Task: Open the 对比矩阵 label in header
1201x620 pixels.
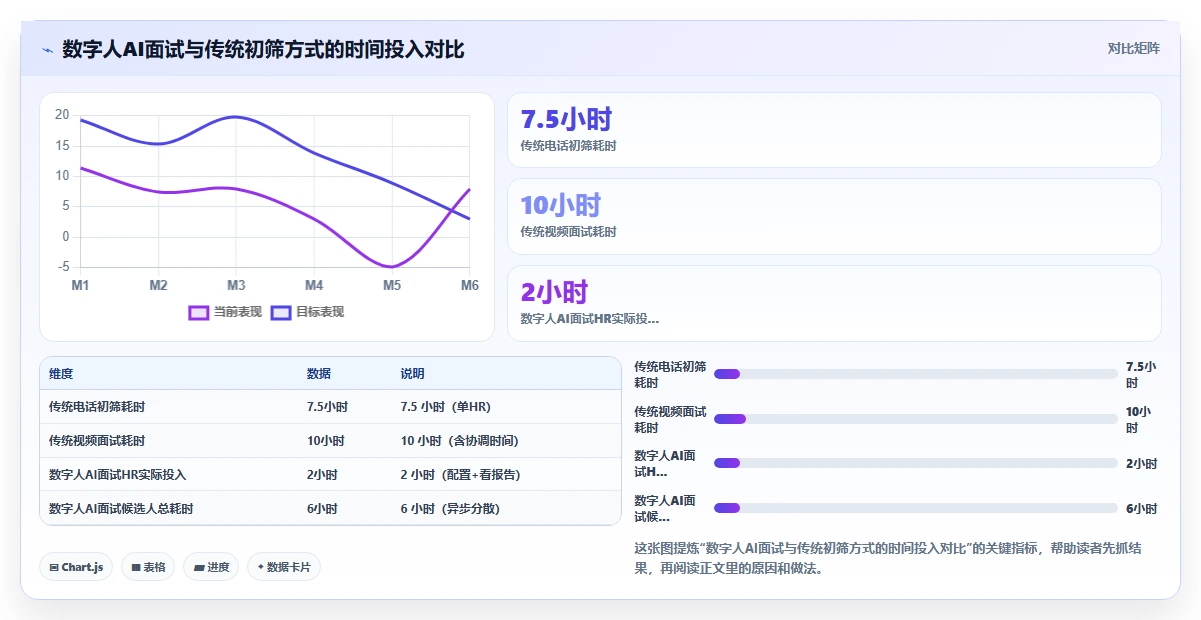Action: (1133, 48)
